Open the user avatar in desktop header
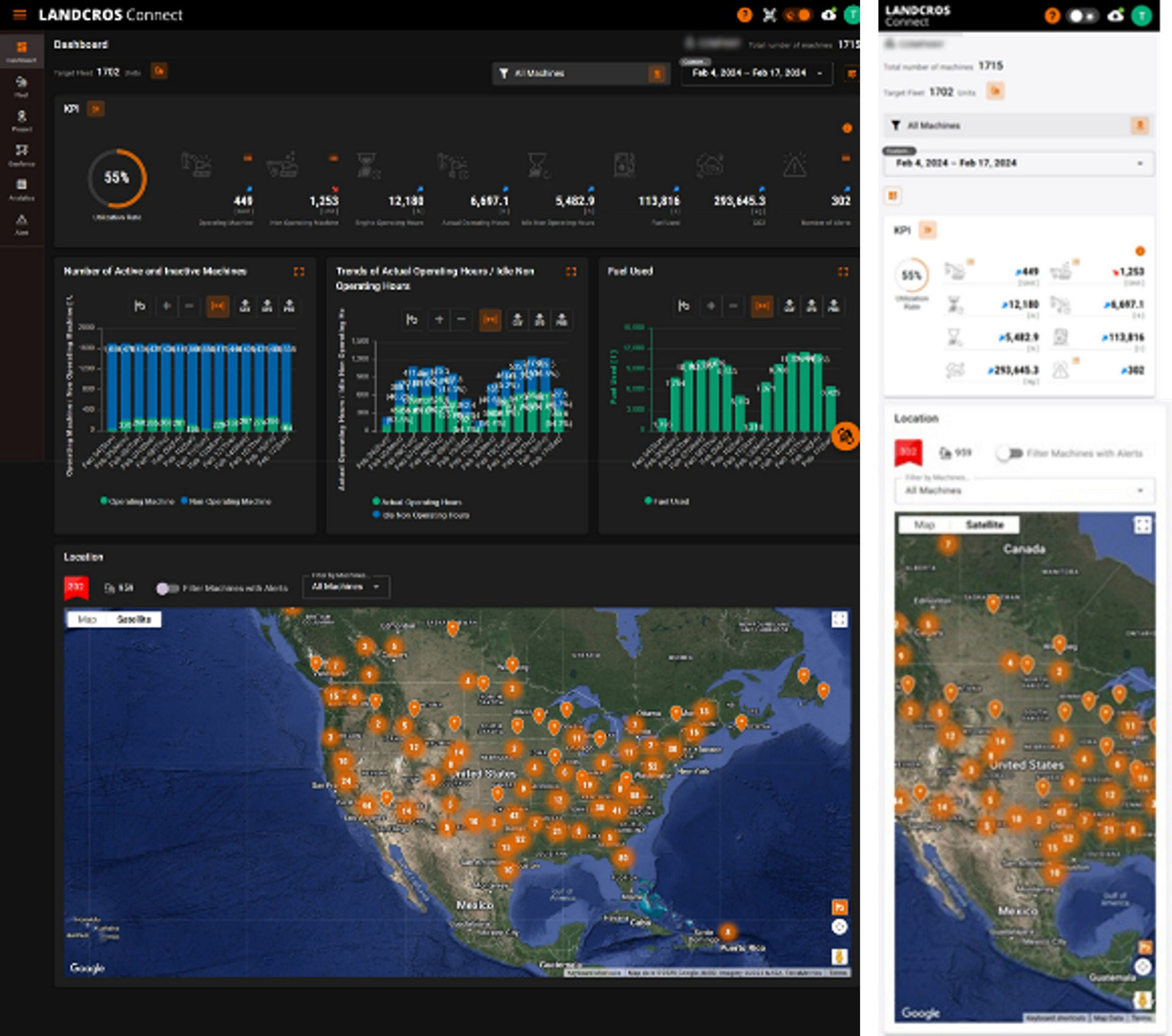The height and width of the screenshot is (1036, 1172). coord(852,15)
